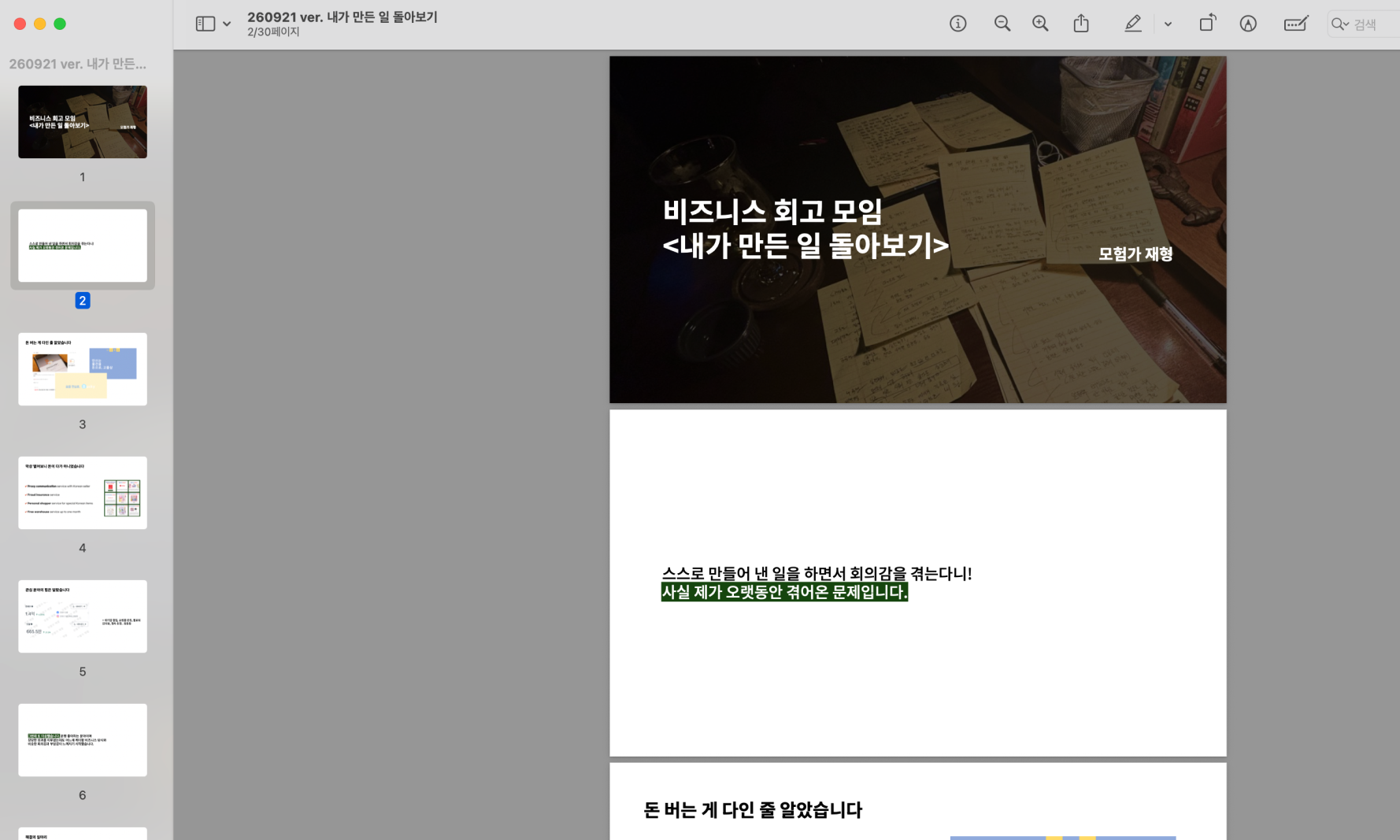Click title text '비즈니스 회고 모임' on slide

(772, 211)
